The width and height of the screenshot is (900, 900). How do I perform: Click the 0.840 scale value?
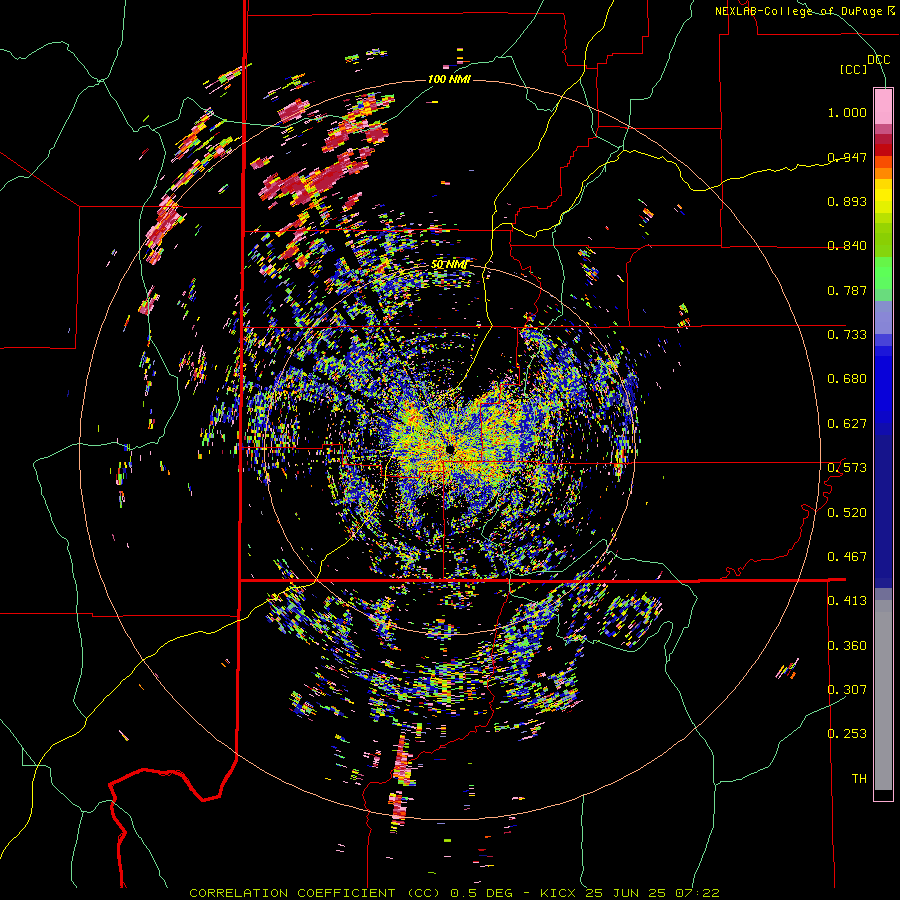pyautogui.click(x=847, y=246)
